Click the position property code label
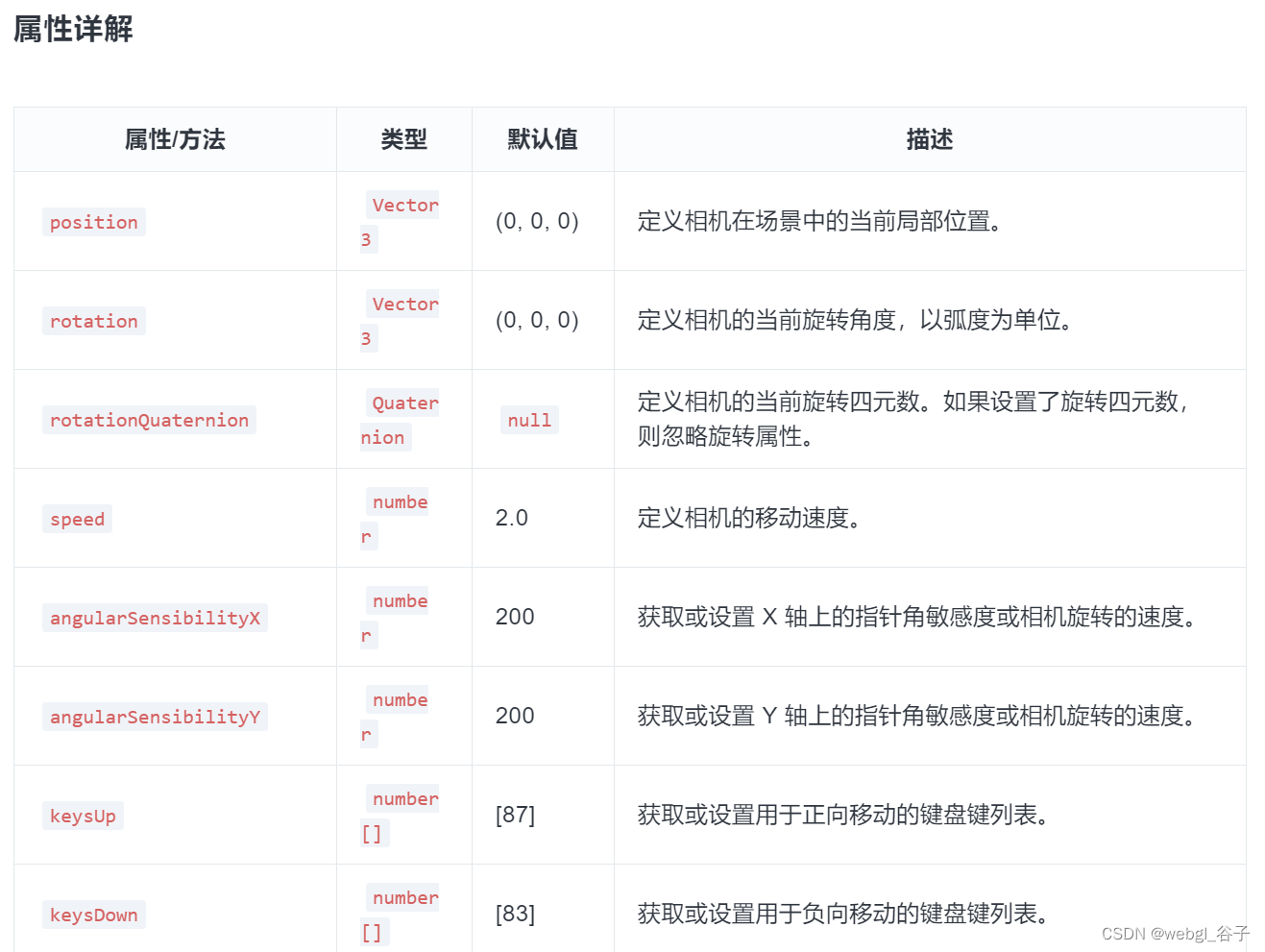Image resolution: width=1265 pixels, height=952 pixels. coord(94,222)
